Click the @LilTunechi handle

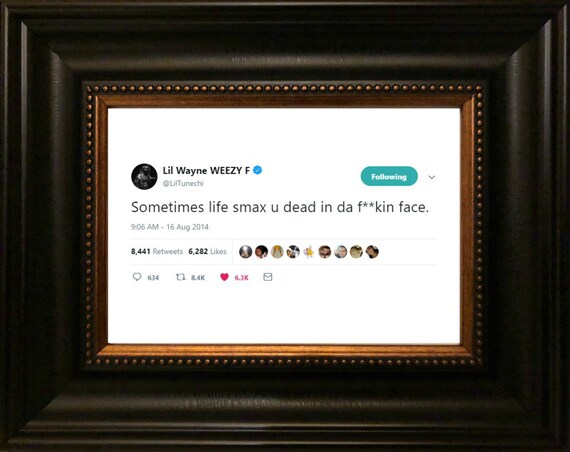pyautogui.click(x=183, y=183)
